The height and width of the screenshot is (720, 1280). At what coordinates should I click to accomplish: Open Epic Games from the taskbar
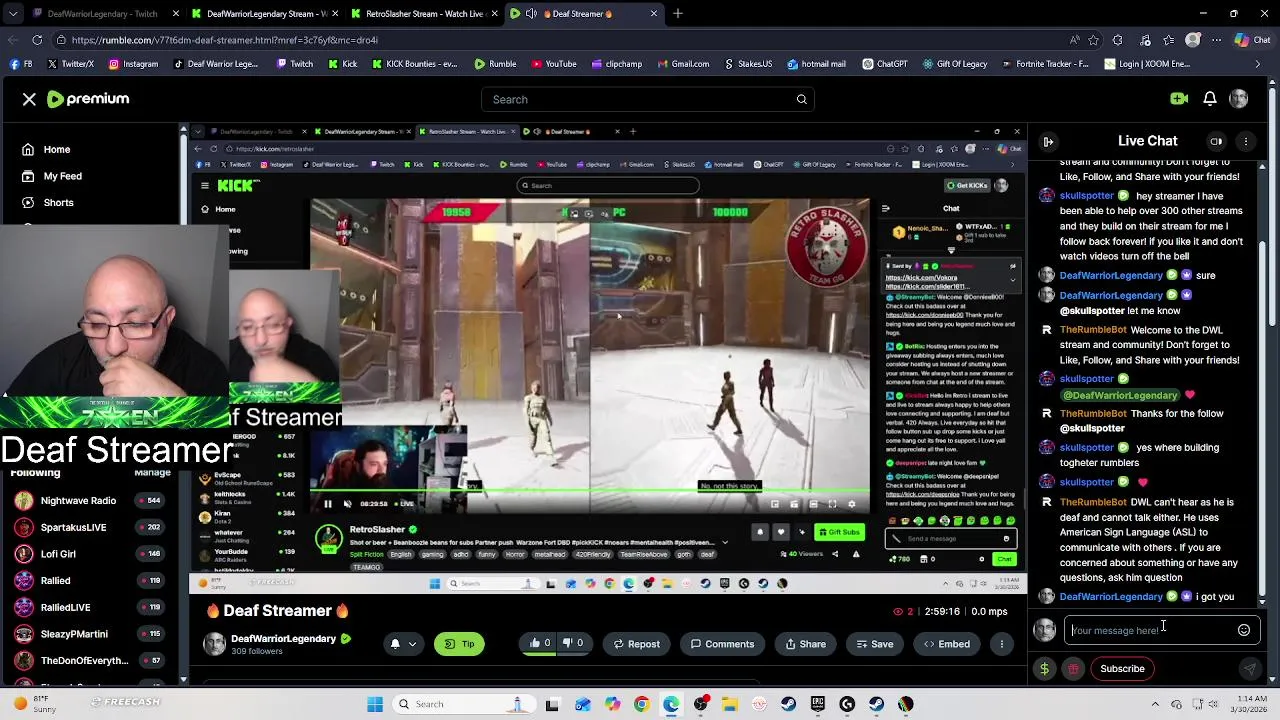coord(818,704)
